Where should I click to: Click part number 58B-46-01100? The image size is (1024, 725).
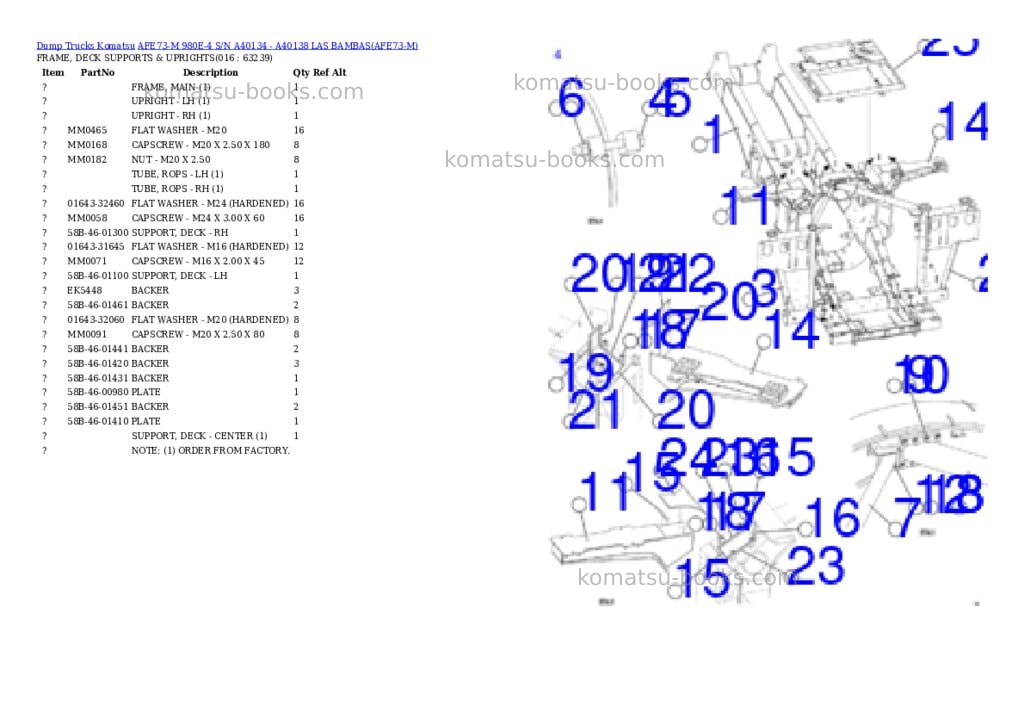pyautogui.click(x=98, y=276)
